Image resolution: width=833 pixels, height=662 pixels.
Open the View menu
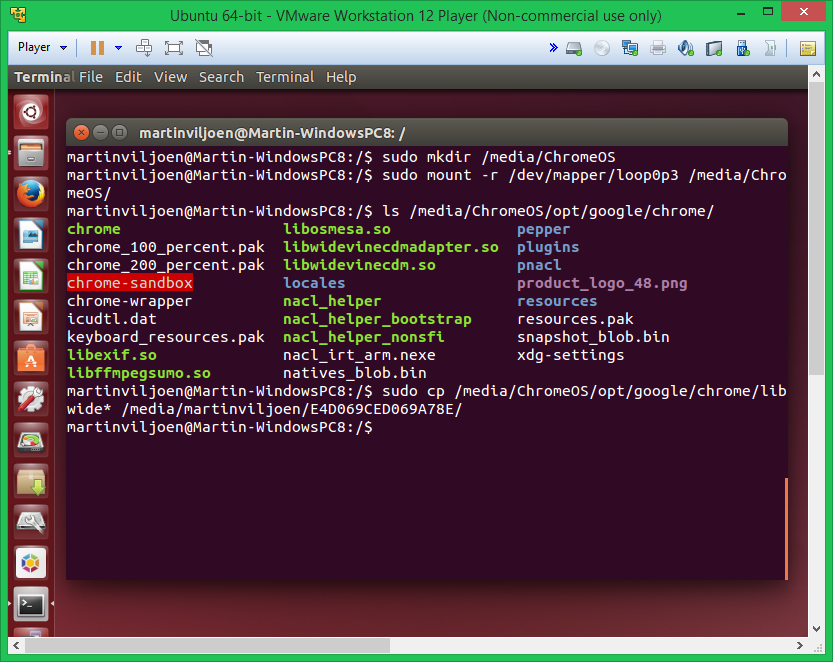(x=171, y=77)
